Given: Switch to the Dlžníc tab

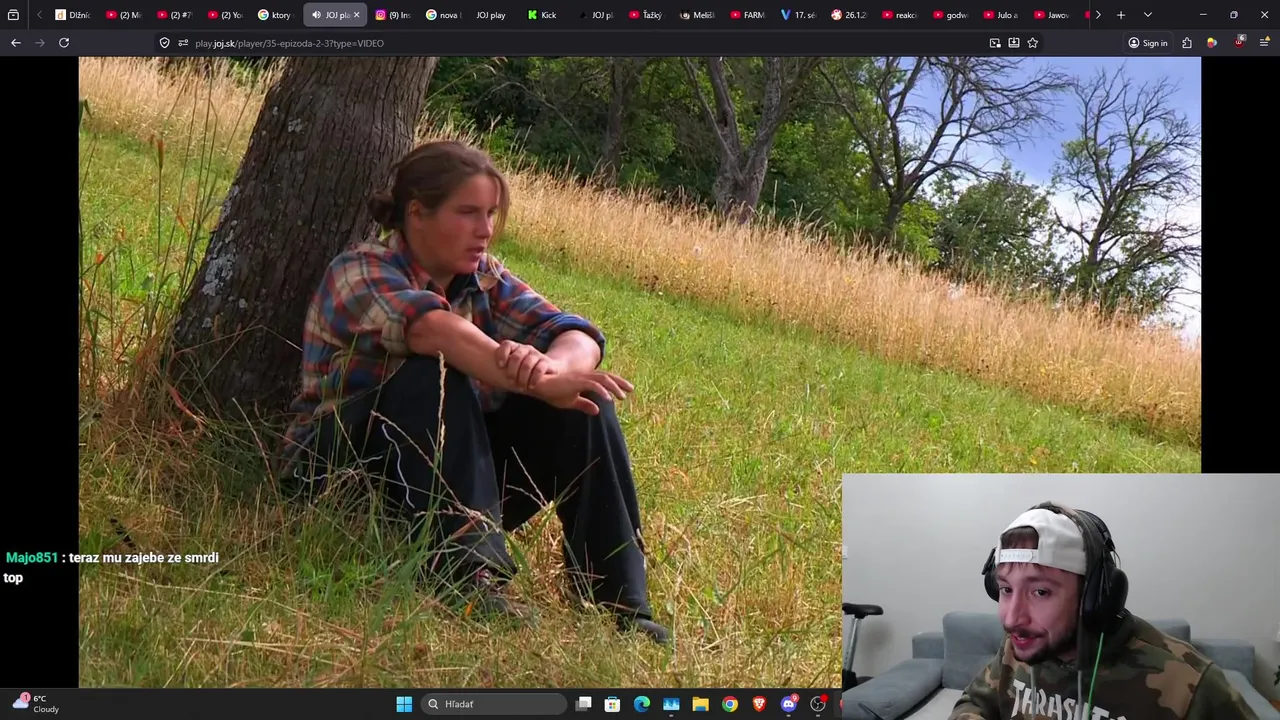Looking at the screenshot, I should (73, 15).
